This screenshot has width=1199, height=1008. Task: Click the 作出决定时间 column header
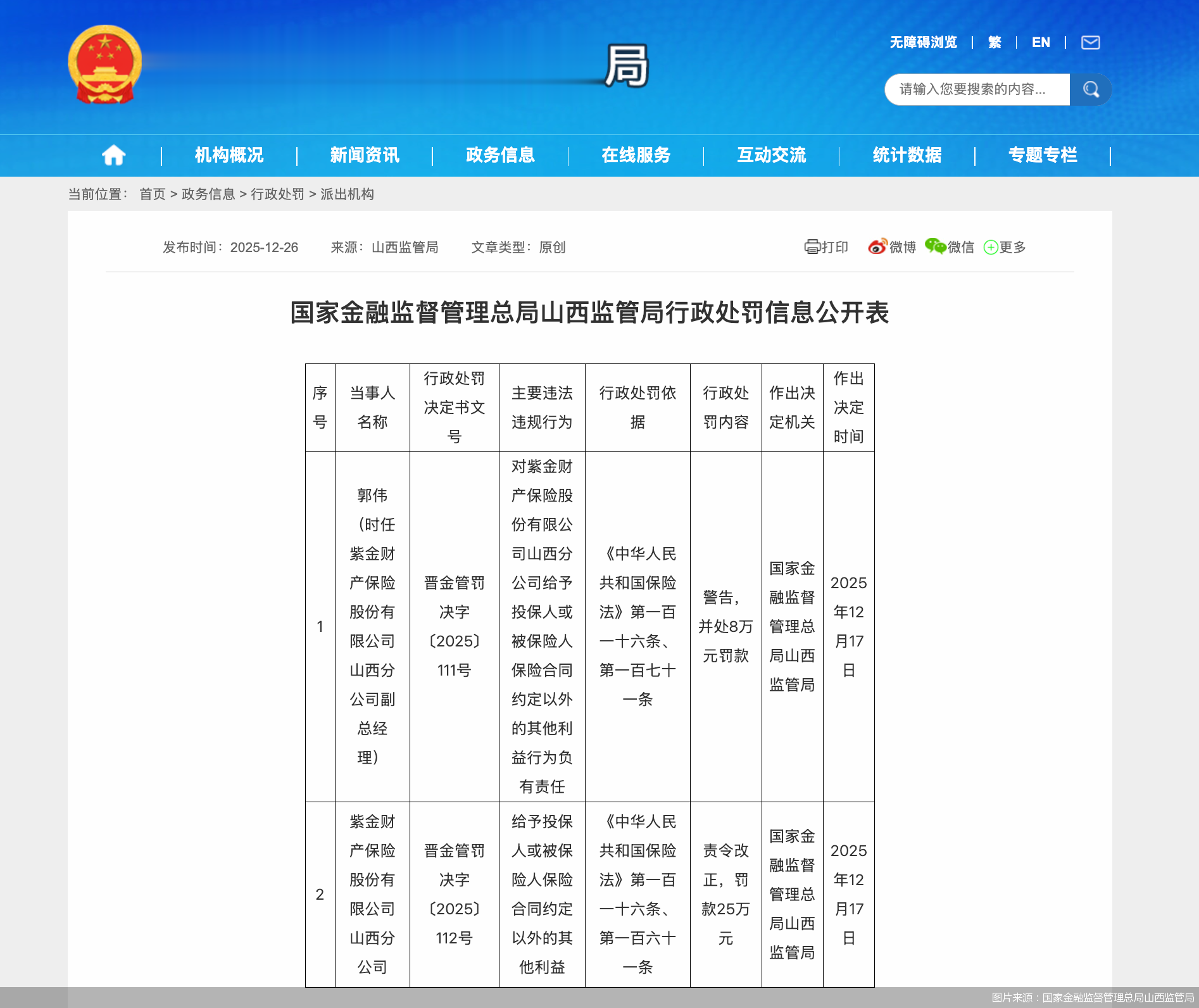(848, 408)
